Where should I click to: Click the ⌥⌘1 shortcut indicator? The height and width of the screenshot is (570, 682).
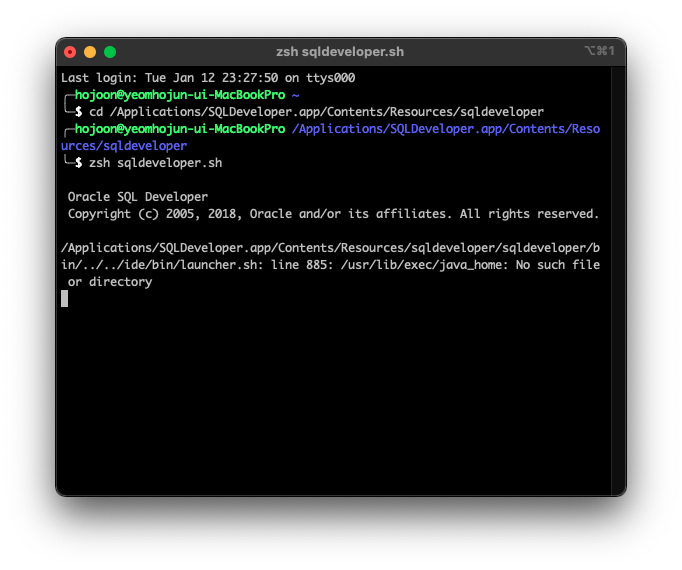click(599, 51)
